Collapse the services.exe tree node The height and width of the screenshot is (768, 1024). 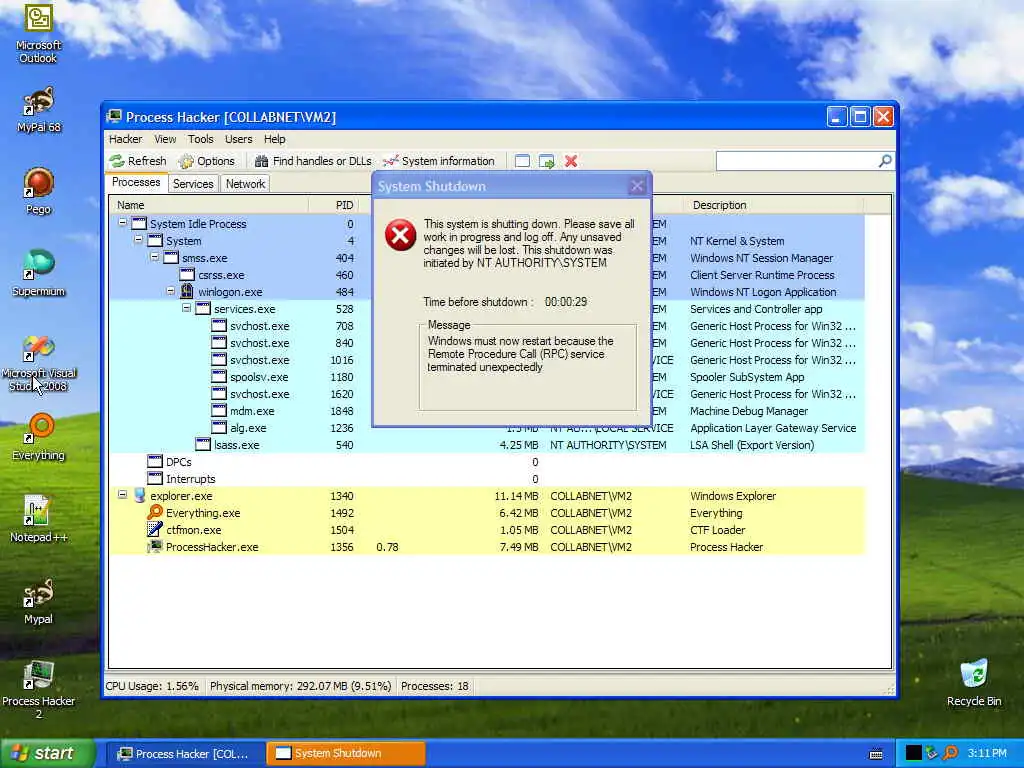click(x=186, y=308)
